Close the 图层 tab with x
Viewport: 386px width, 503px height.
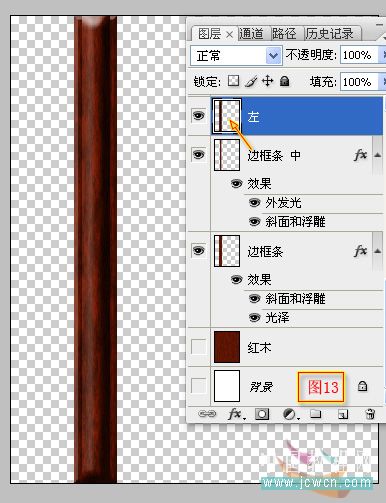[x=229, y=34]
